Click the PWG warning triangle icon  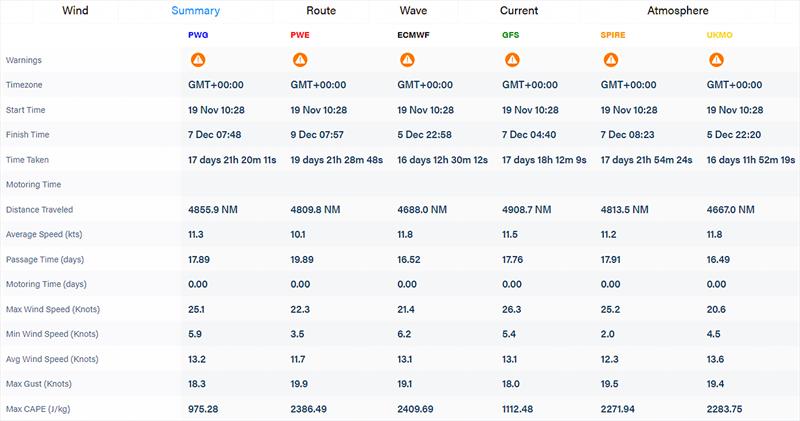point(197,60)
